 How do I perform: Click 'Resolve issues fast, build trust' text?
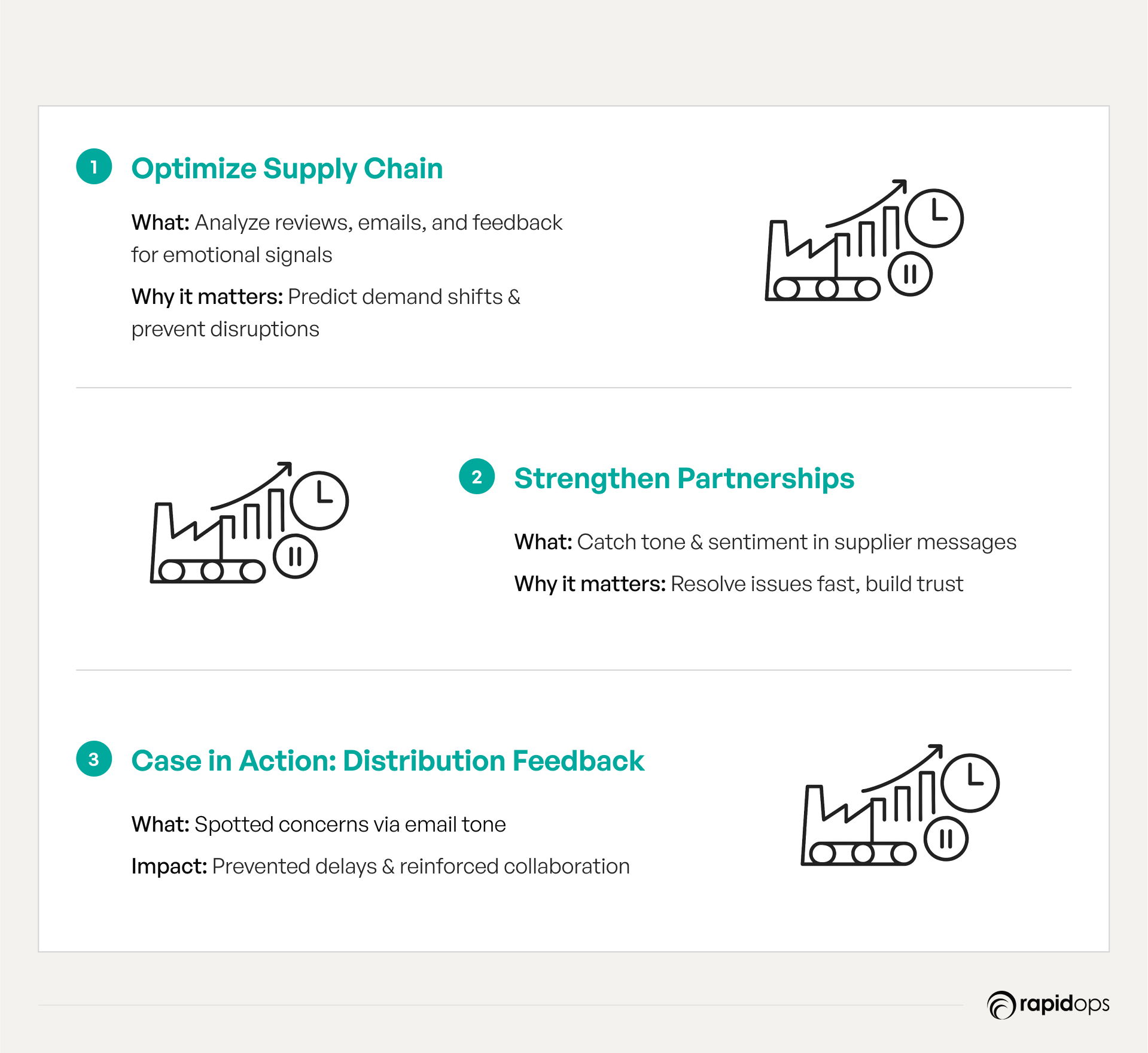tap(817, 584)
